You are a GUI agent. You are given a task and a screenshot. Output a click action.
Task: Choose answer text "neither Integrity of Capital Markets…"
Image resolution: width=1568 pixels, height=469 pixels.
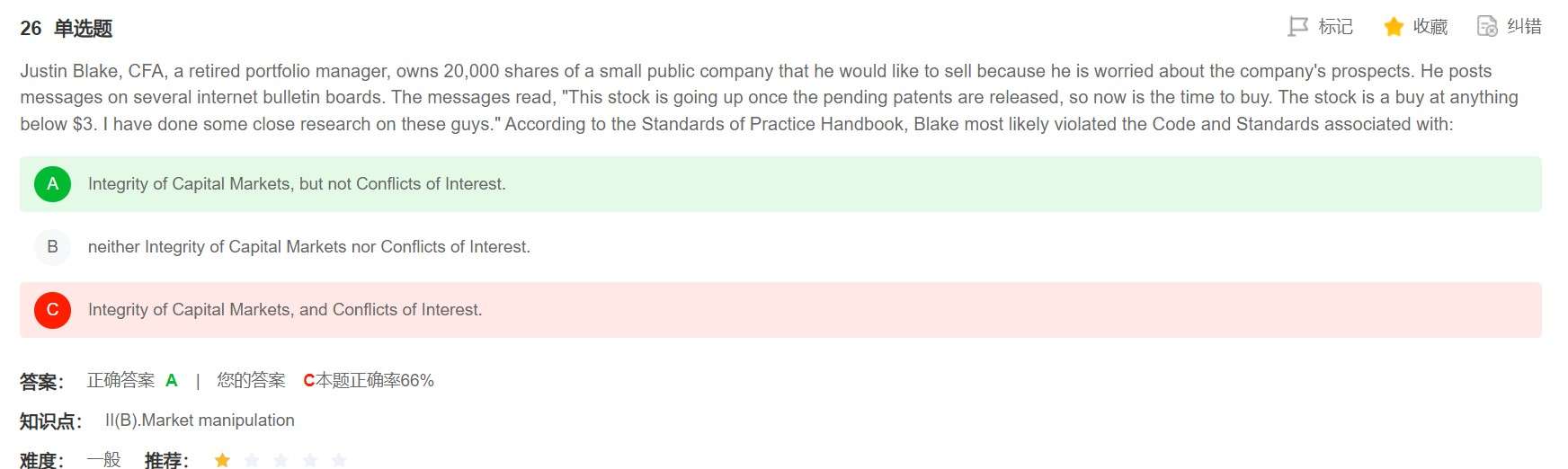(x=308, y=247)
